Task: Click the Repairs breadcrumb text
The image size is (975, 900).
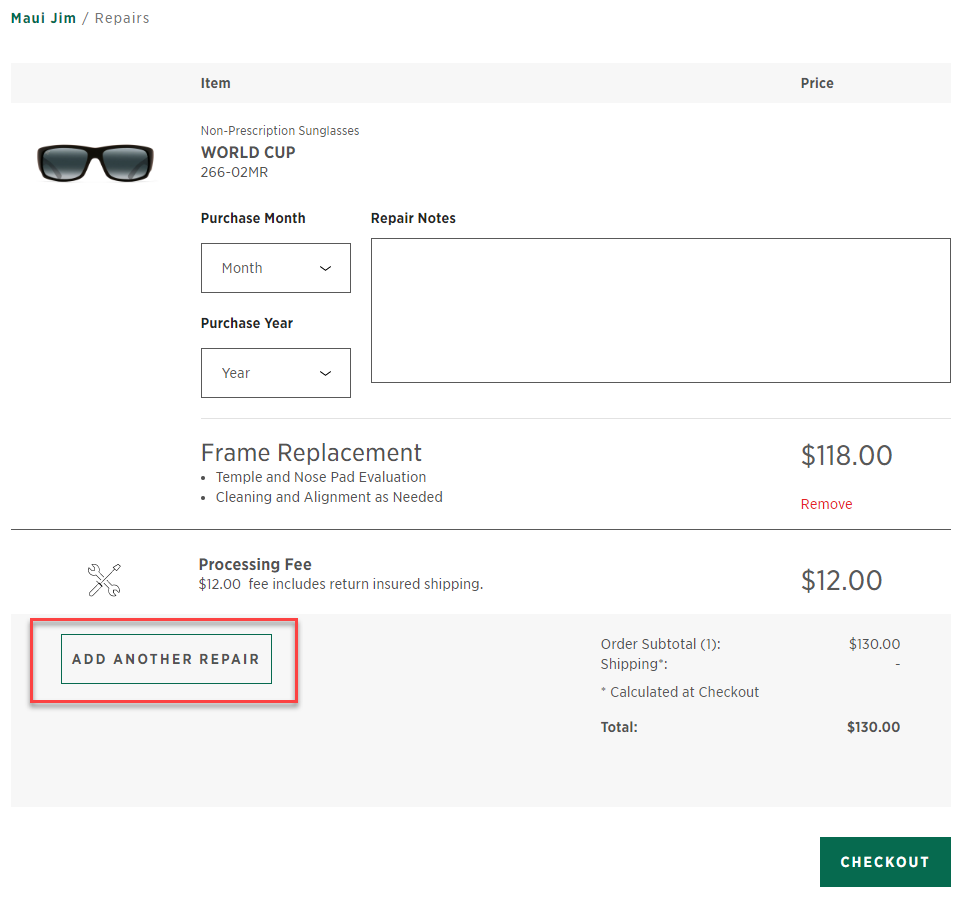Action: pyautogui.click(x=122, y=18)
